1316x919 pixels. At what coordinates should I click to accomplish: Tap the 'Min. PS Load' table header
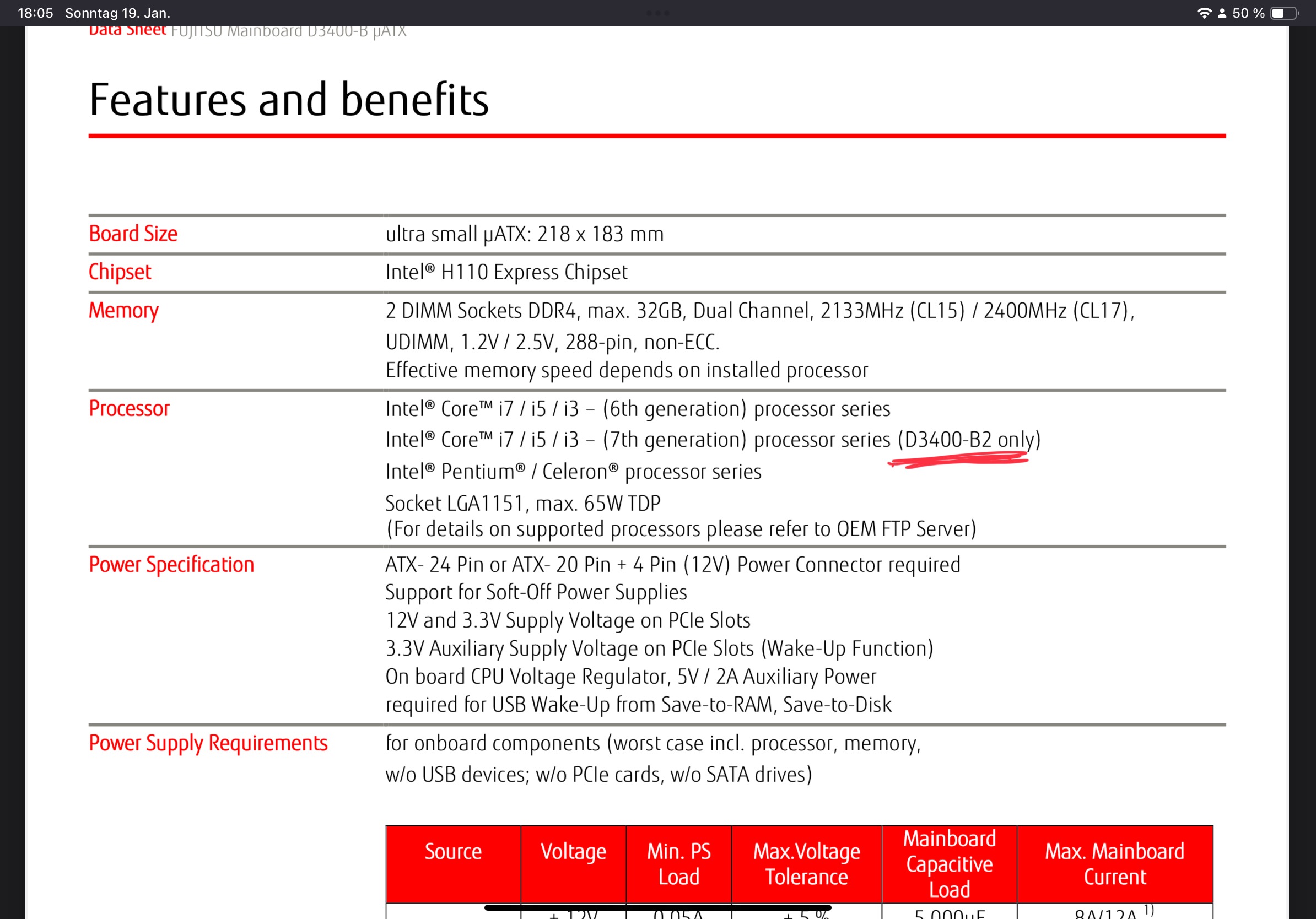click(678, 864)
